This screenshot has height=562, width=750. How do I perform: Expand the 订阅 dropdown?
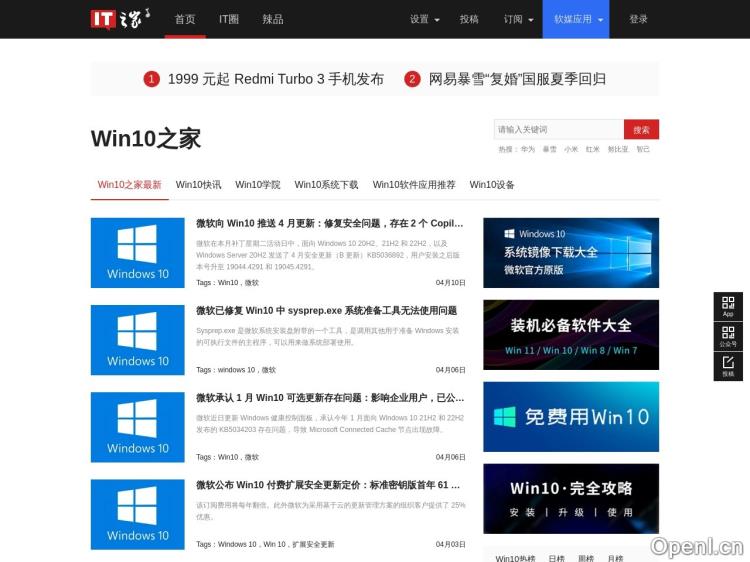coord(518,19)
